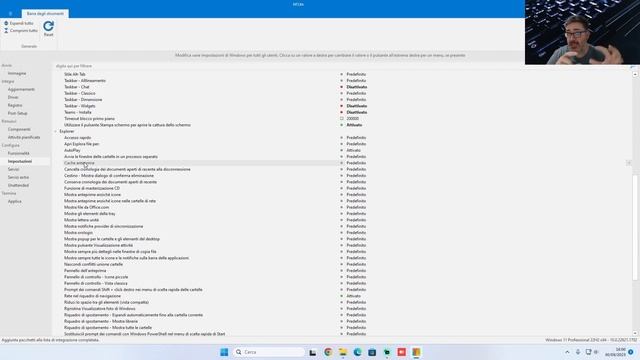This screenshot has width=640, height=360.
Task: Show hidden system tray icons
Action: coord(567,352)
